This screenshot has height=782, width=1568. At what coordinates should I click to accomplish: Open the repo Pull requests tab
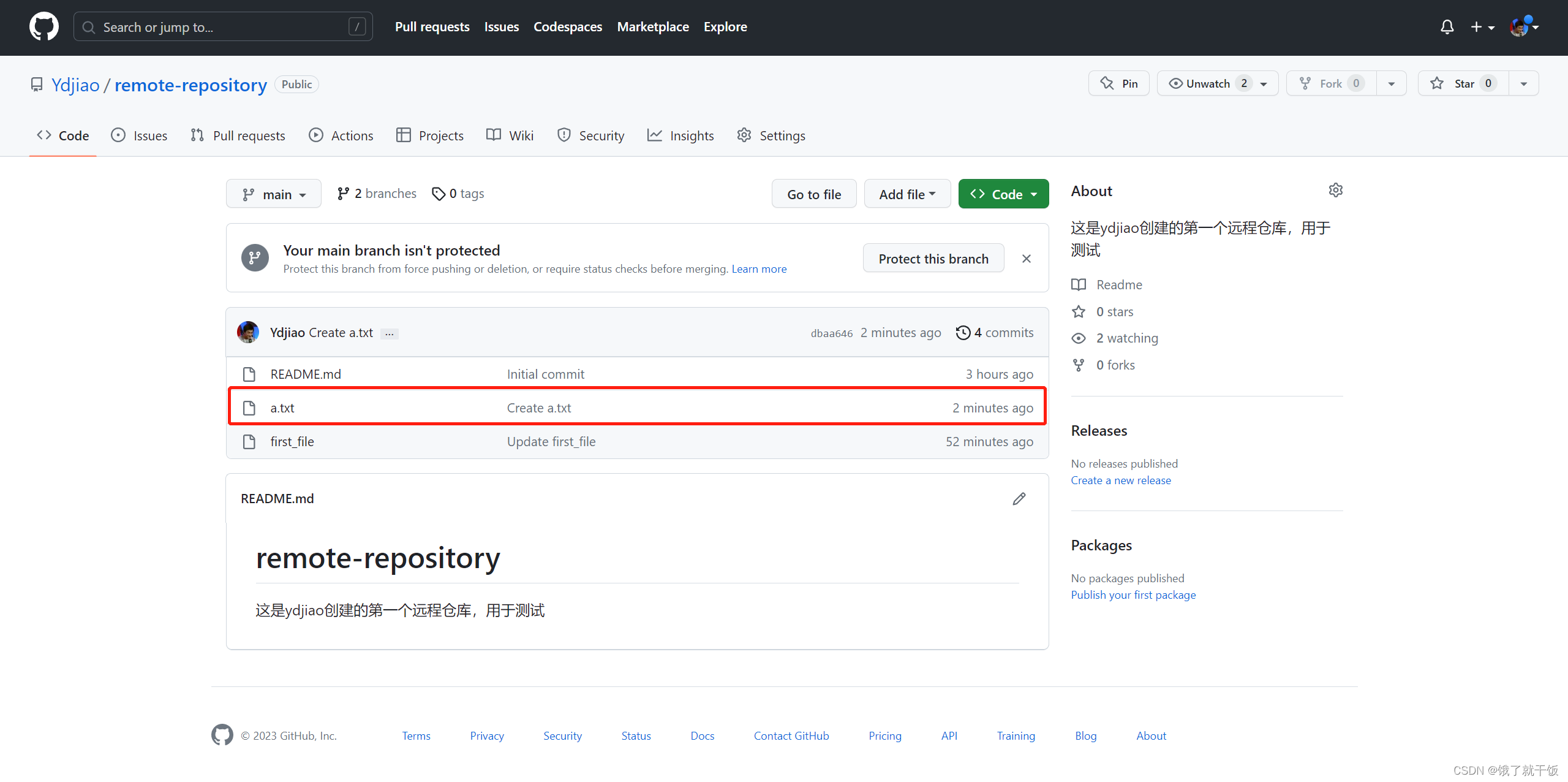(238, 135)
